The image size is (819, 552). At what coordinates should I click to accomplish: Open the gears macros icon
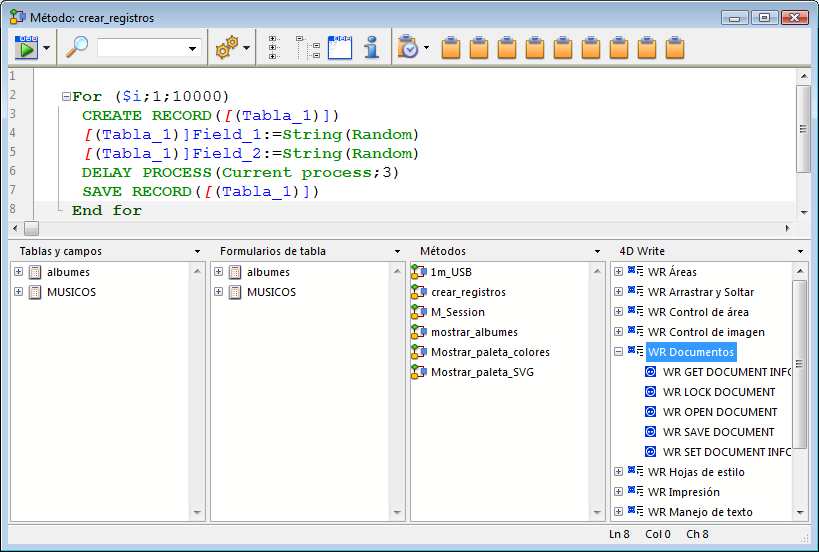point(227,47)
